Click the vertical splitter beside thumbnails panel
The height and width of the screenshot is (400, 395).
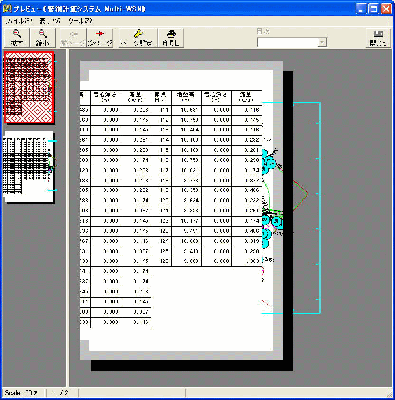pyautogui.click(x=67, y=218)
